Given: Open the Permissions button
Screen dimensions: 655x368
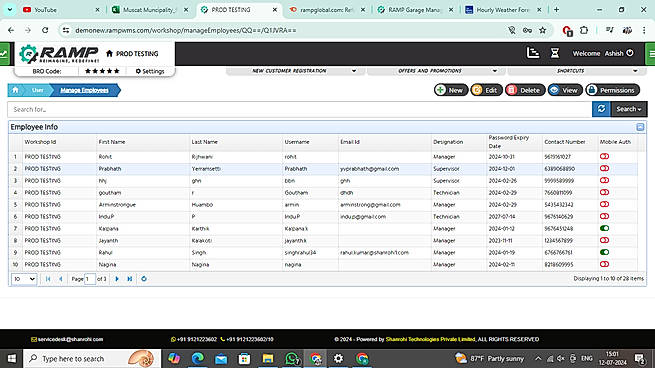Looking at the screenshot, I should point(612,90).
